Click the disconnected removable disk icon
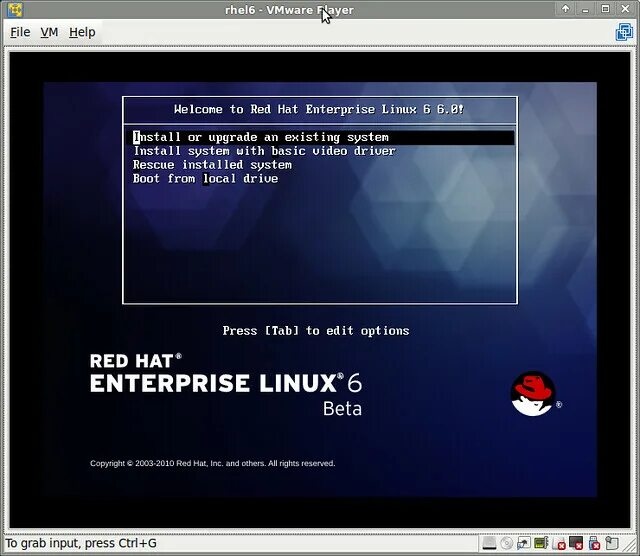This screenshot has width=640, height=556. [x=558, y=543]
